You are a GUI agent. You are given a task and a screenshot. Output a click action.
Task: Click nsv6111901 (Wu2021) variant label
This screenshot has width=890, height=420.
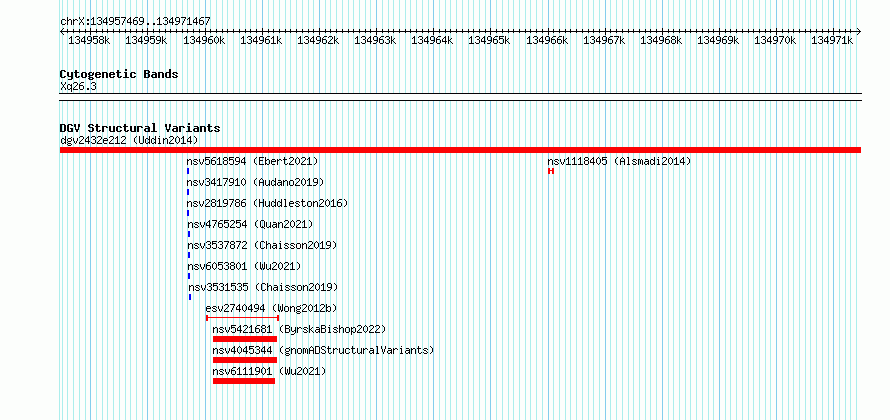270,372
